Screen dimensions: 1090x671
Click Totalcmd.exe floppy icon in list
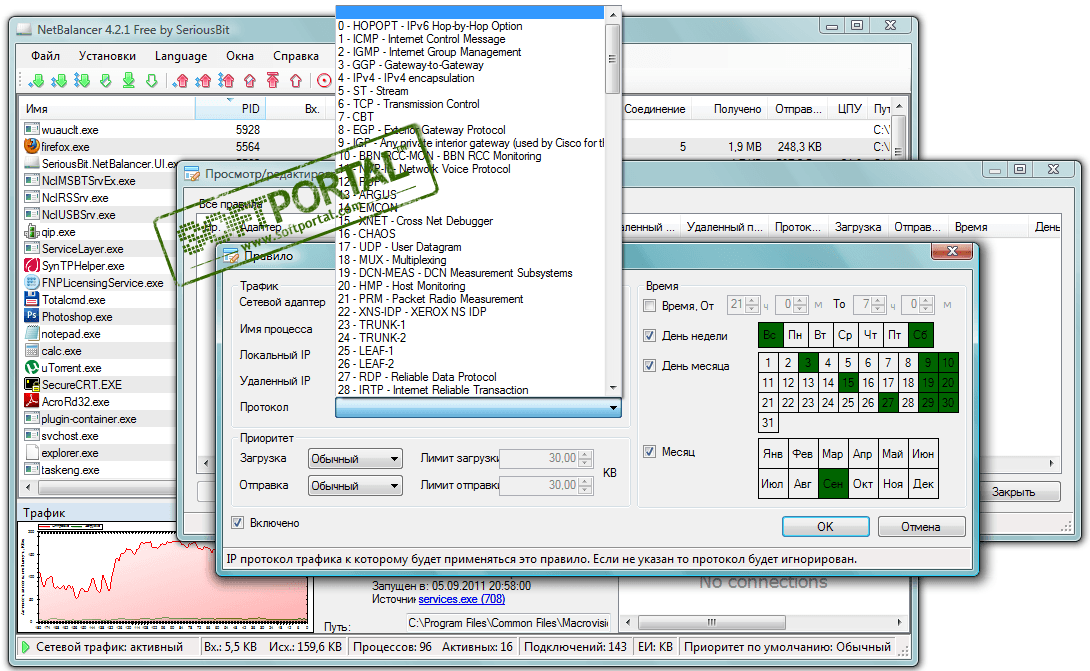pyautogui.click(x=32, y=299)
